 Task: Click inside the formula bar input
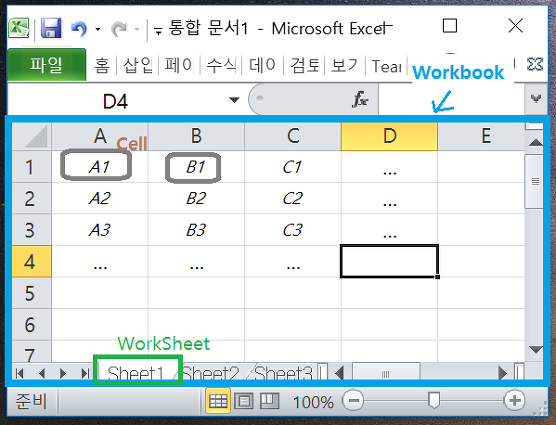point(451,100)
